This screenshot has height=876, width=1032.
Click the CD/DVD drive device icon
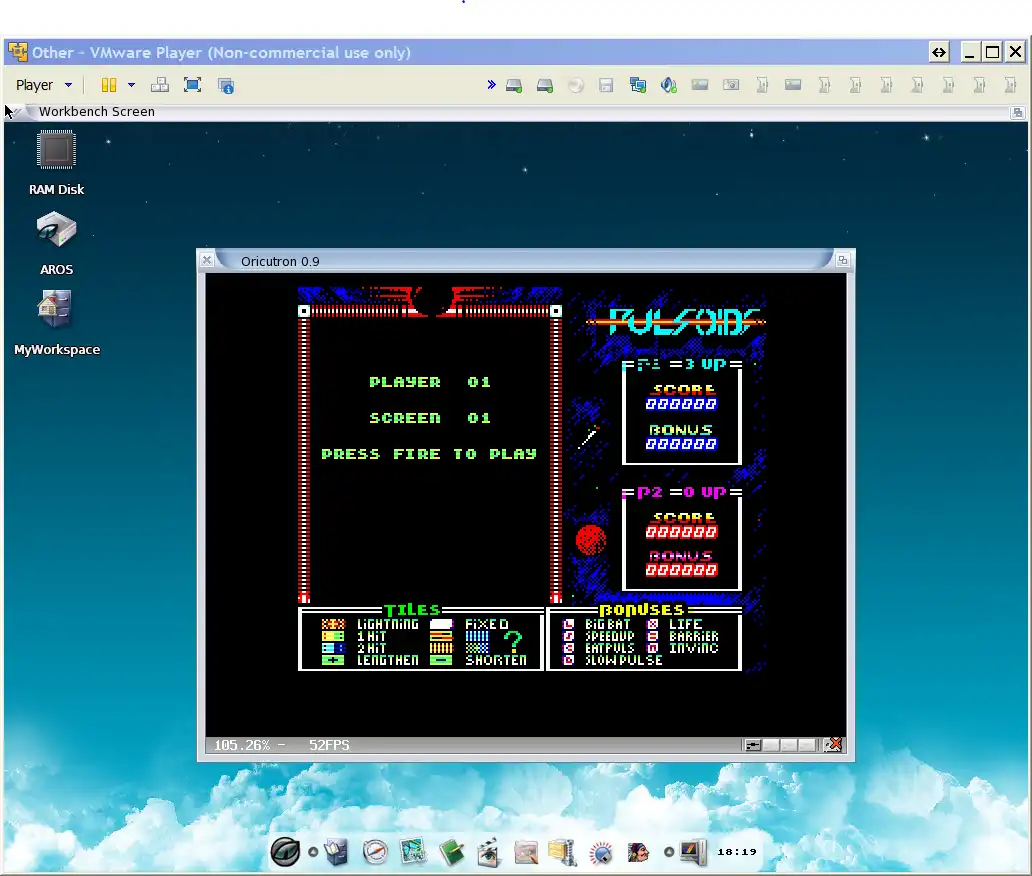[x=576, y=86]
